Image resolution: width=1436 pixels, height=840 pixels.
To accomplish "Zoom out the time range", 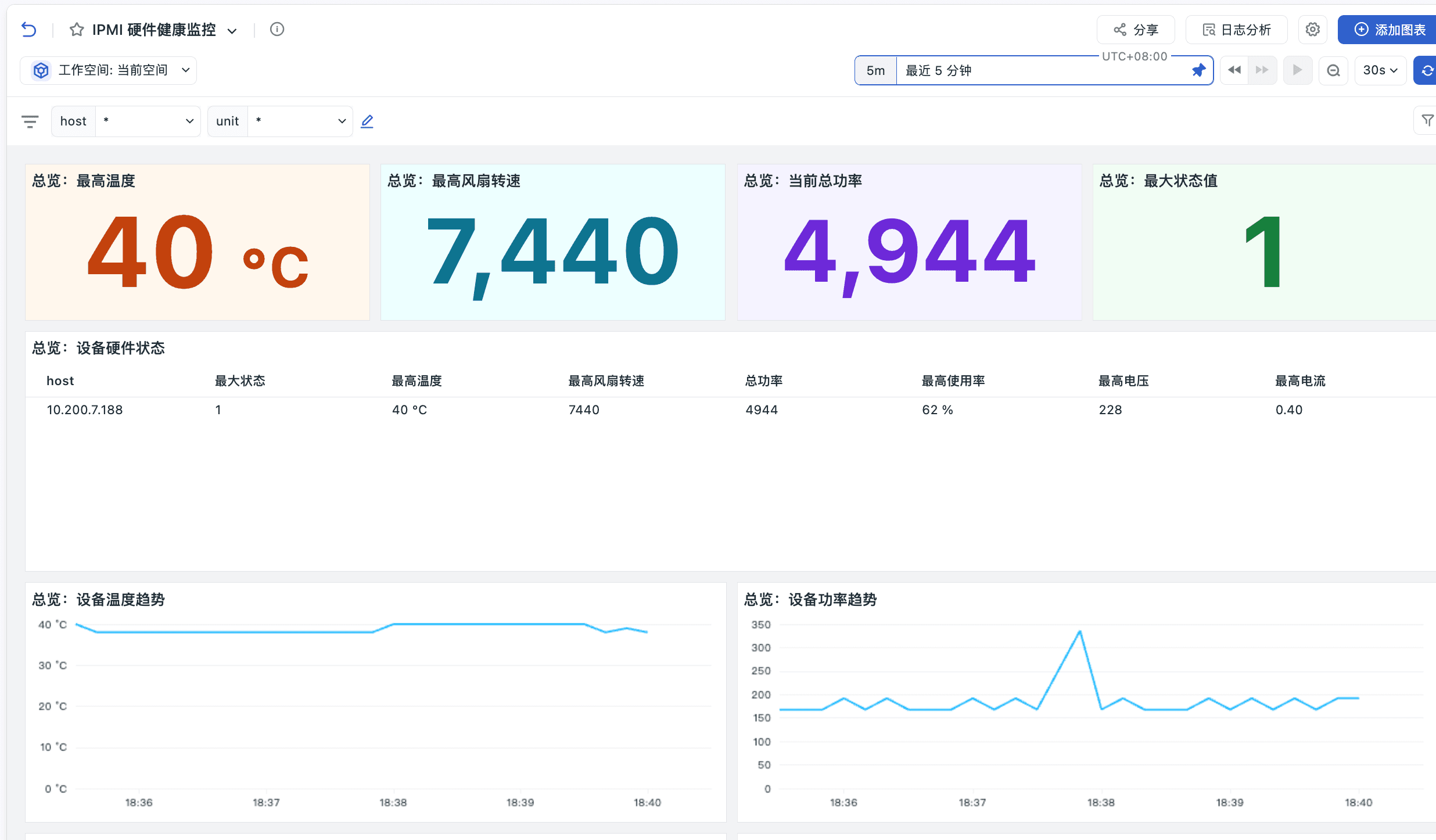I will [1333, 70].
